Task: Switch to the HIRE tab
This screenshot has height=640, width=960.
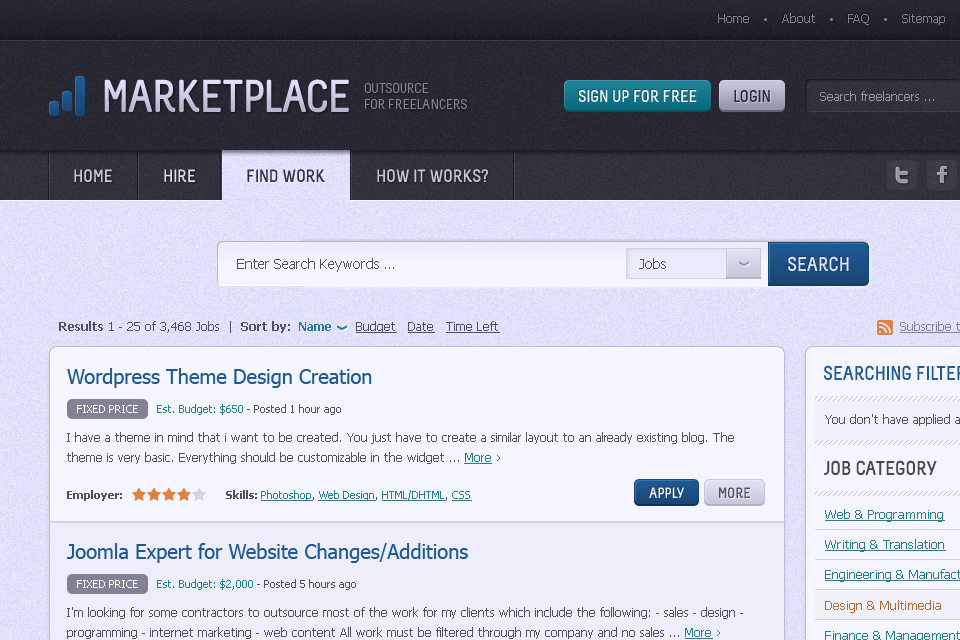Action: (179, 175)
